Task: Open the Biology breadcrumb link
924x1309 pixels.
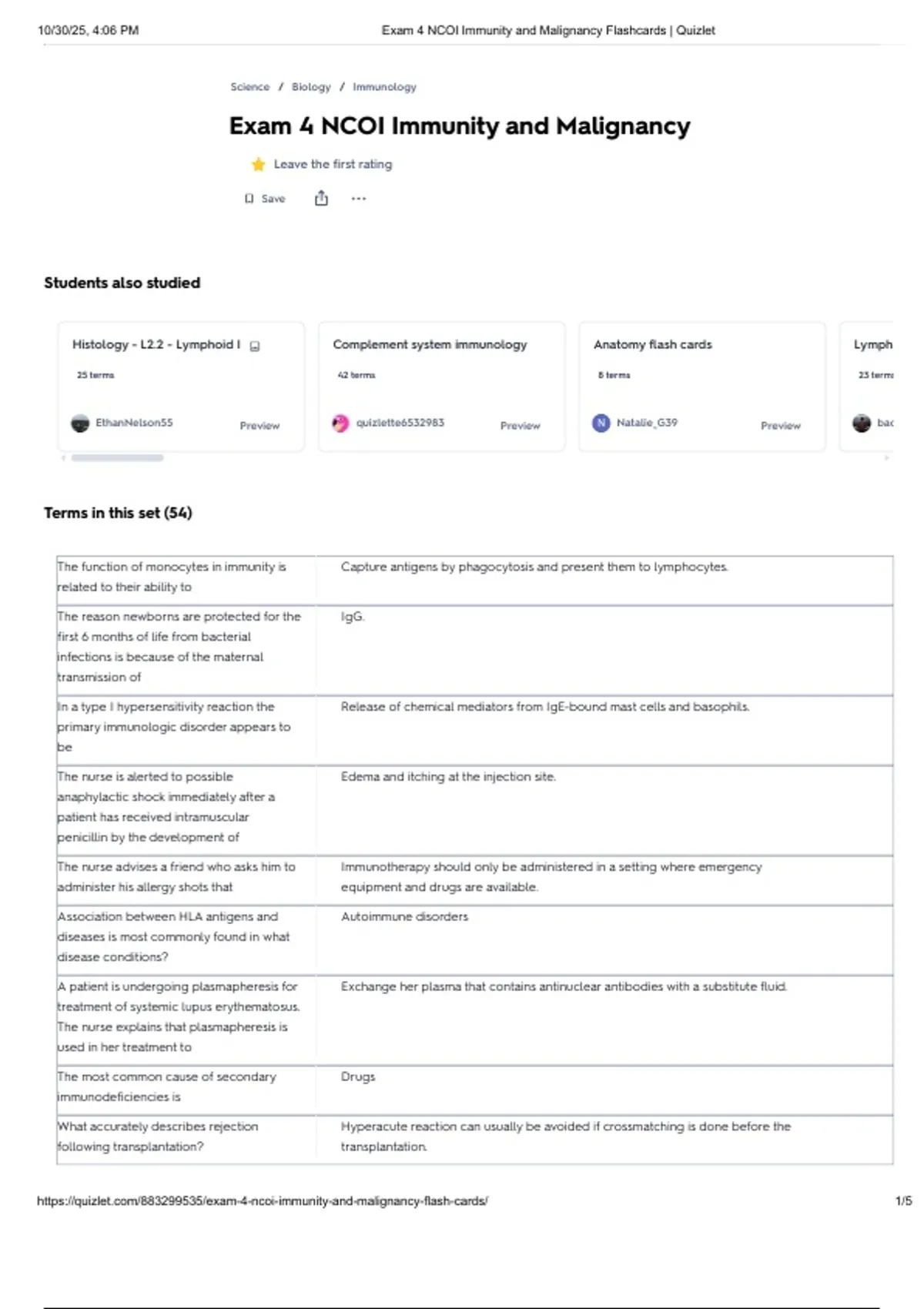Action: point(311,87)
